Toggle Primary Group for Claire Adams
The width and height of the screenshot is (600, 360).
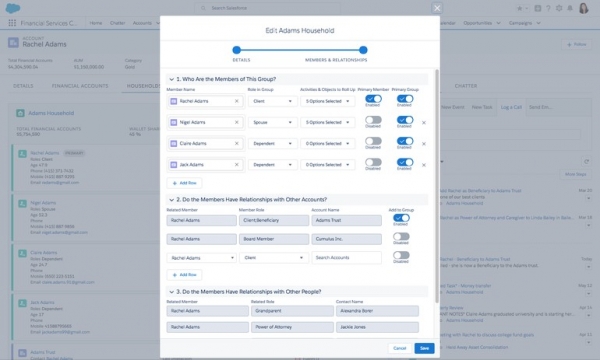click(405, 141)
